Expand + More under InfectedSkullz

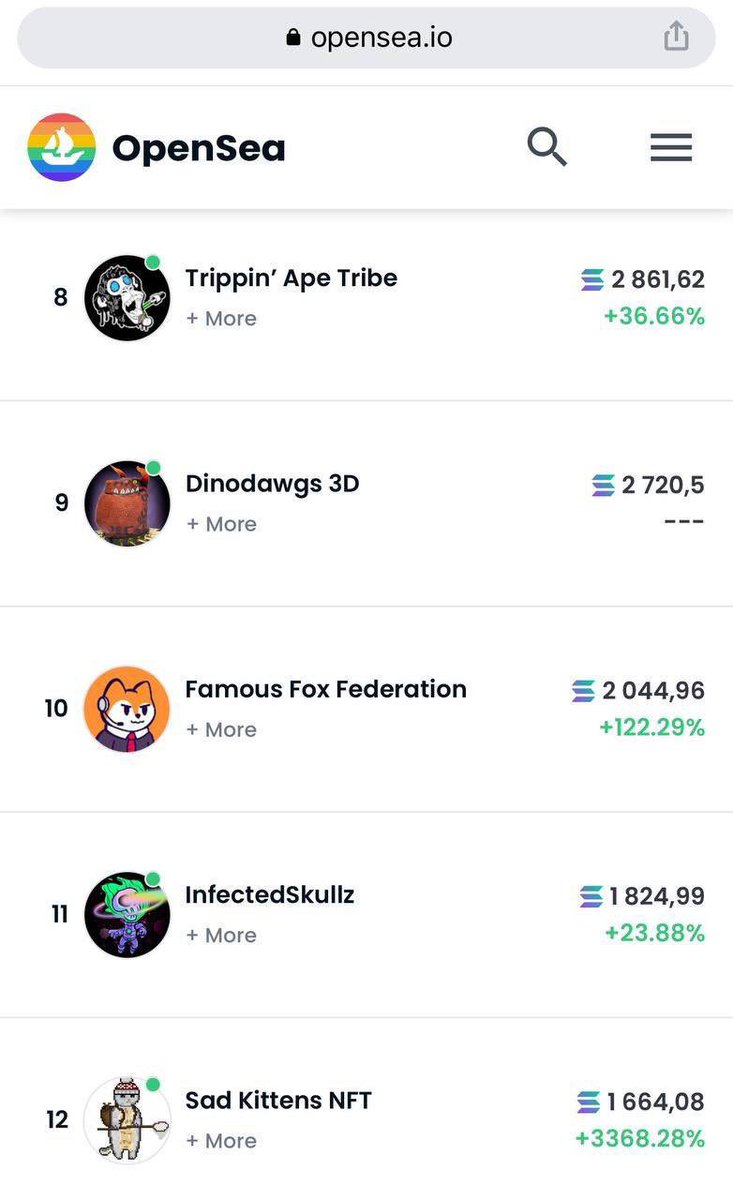coord(221,935)
